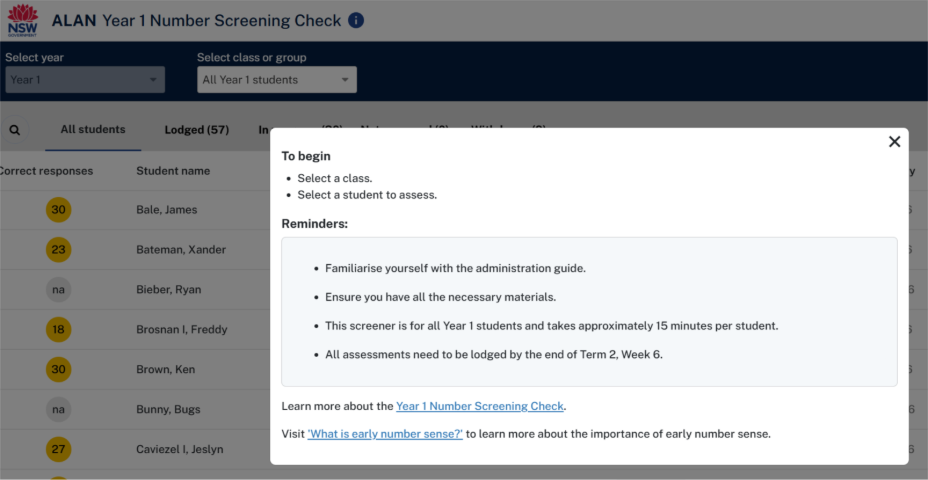The height and width of the screenshot is (480, 928).
Task: Click the score badge 30 for Brown, Ken
Action: (x=59, y=369)
